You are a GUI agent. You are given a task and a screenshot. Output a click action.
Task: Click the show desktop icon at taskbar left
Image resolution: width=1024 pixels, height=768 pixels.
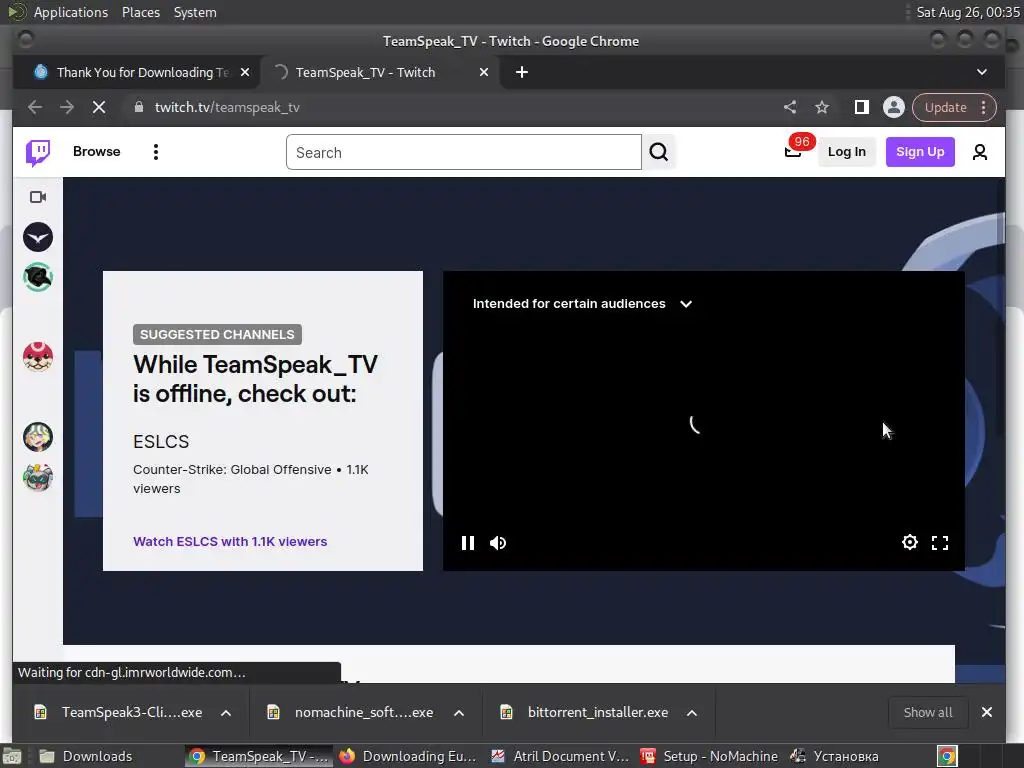12,756
